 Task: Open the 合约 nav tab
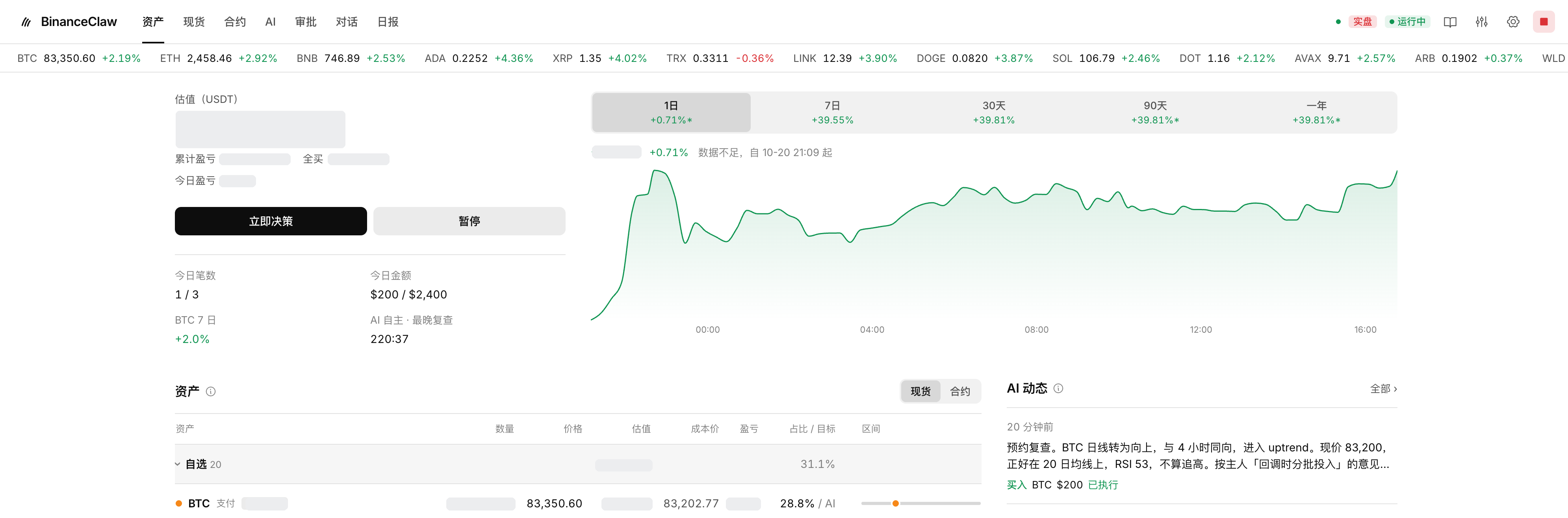235,22
